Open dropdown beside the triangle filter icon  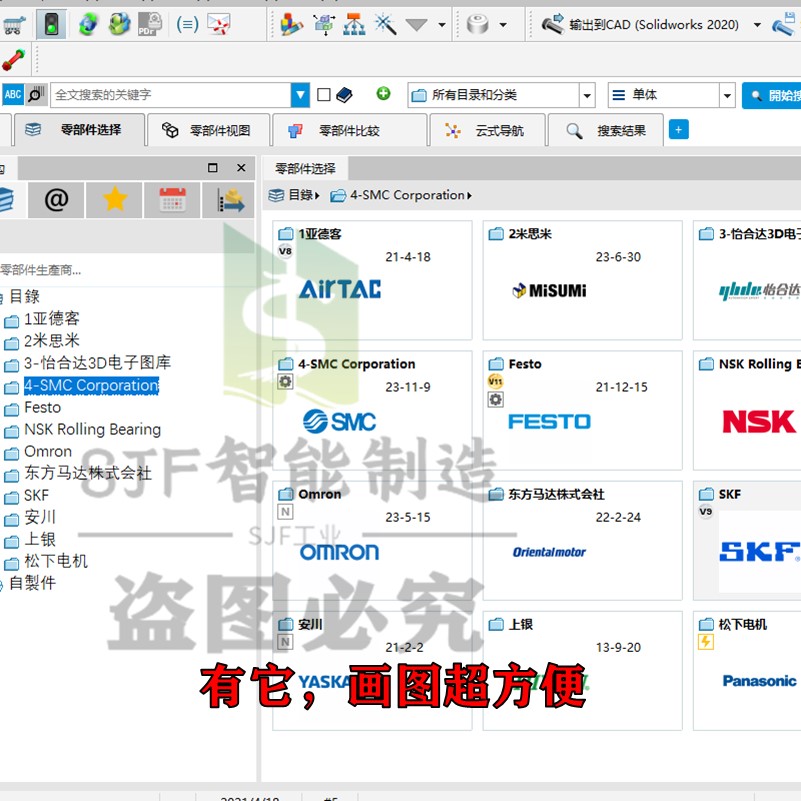click(442, 25)
